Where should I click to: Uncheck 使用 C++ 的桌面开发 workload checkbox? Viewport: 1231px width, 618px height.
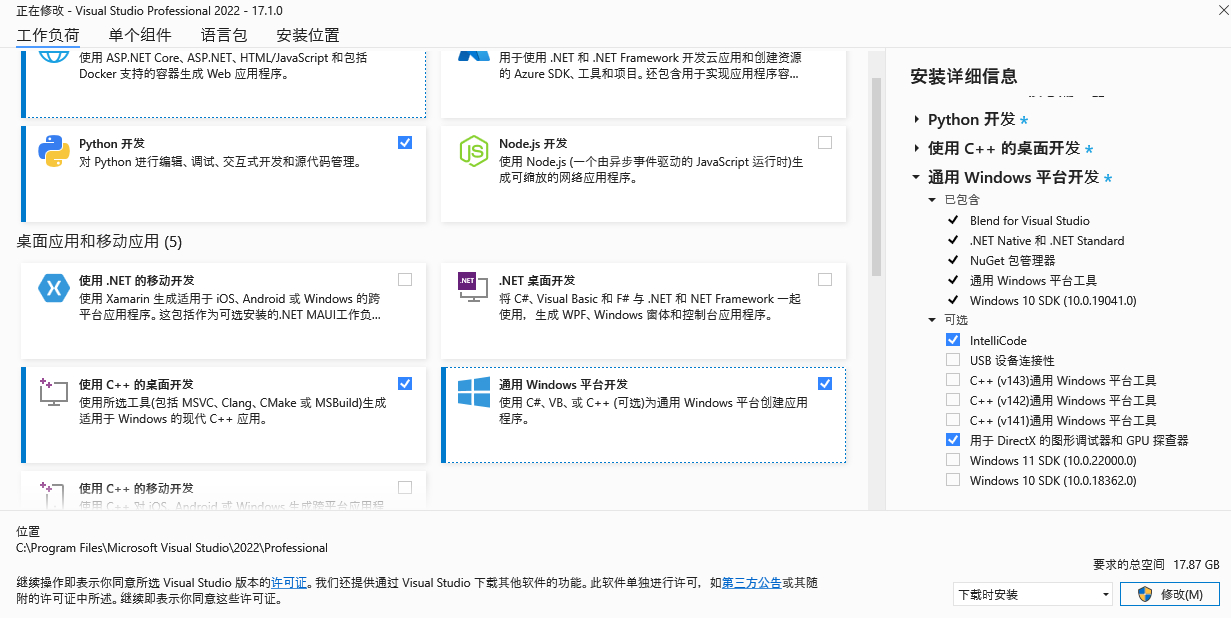click(x=405, y=384)
